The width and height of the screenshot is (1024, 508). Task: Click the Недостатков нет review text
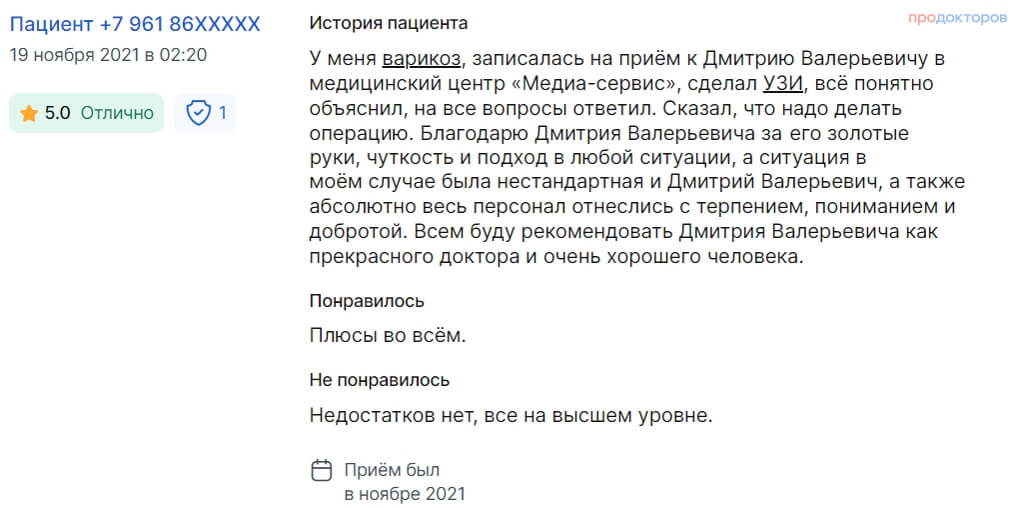pyautogui.click(x=511, y=415)
